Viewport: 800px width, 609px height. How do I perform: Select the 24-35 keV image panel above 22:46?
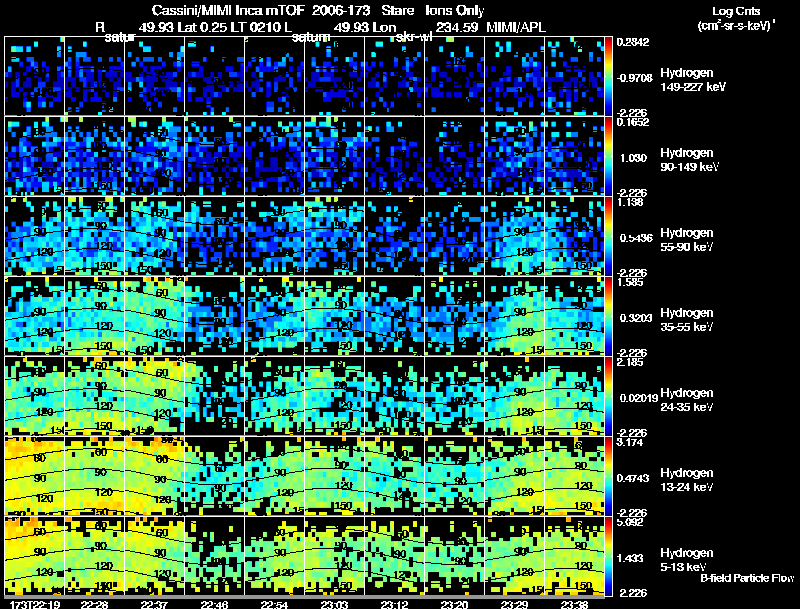(x=214, y=396)
